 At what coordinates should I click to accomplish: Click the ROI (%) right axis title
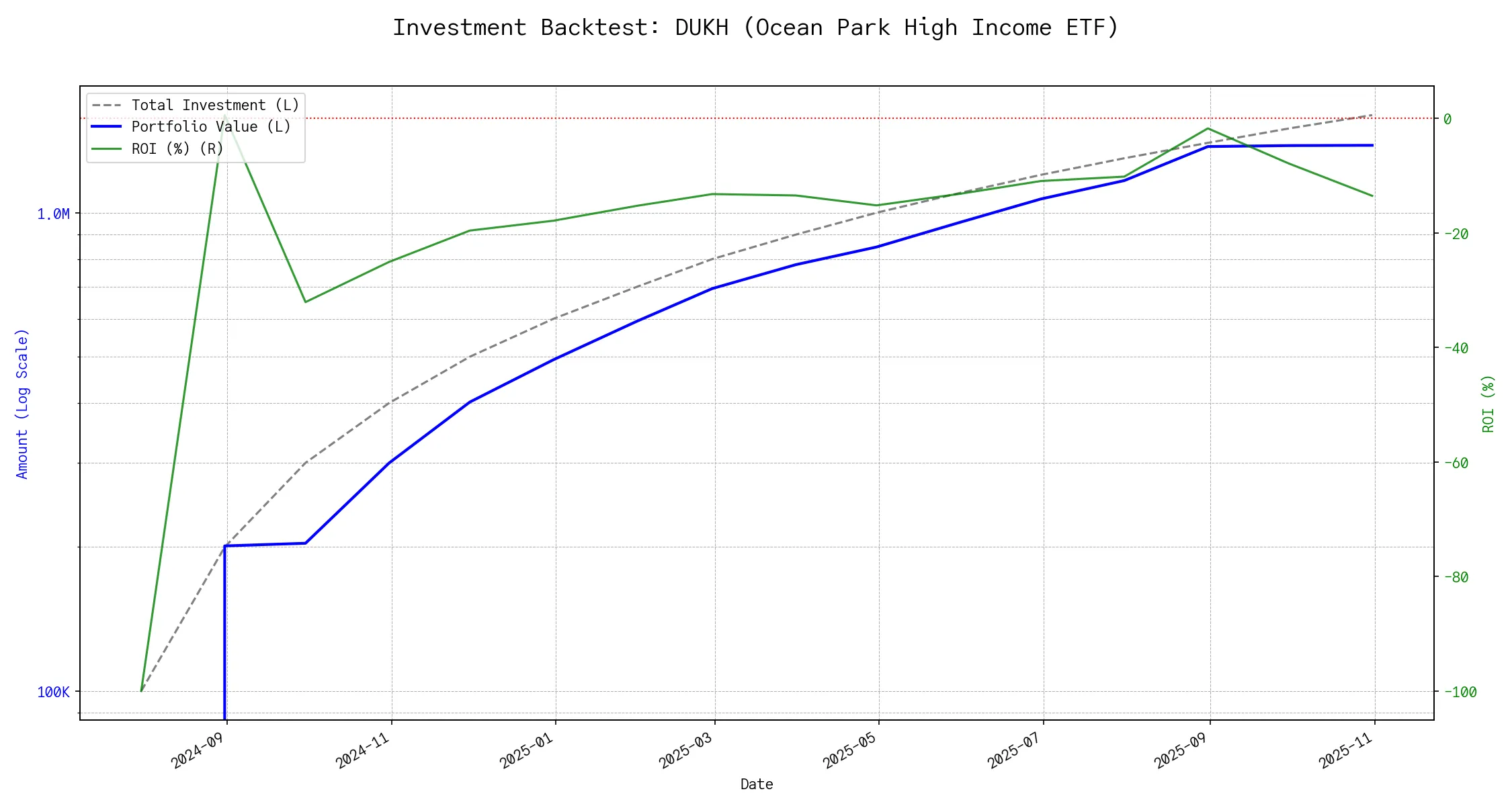click(x=1488, y=403)
